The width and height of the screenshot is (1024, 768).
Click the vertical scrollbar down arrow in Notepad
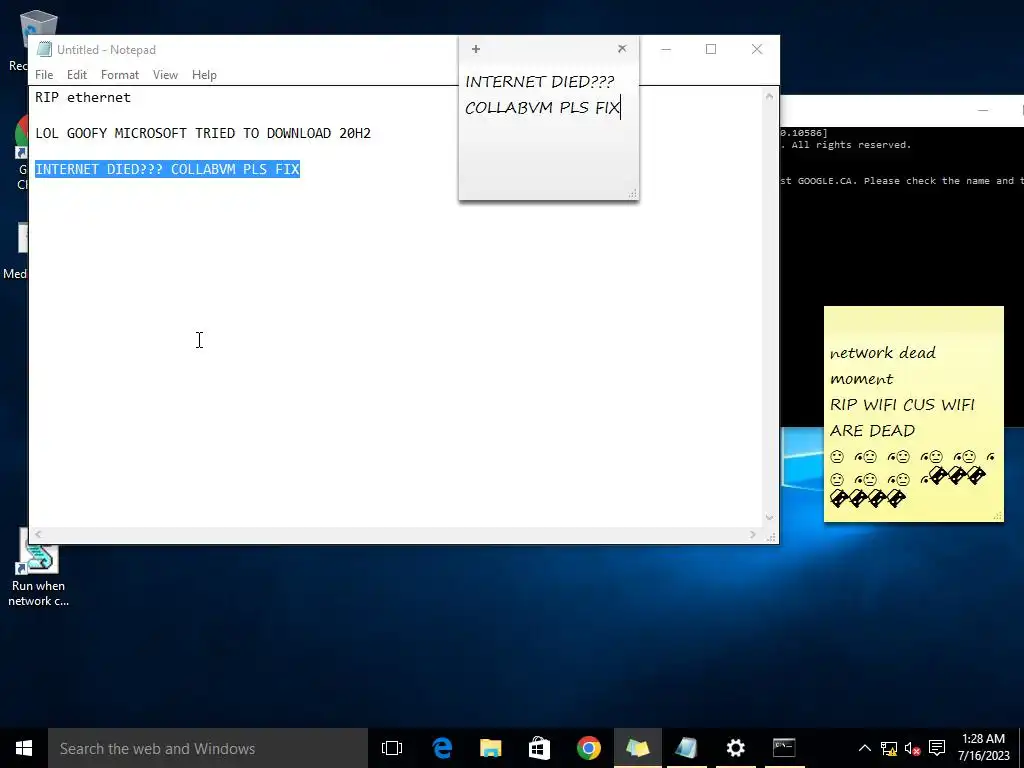(769, 517)
